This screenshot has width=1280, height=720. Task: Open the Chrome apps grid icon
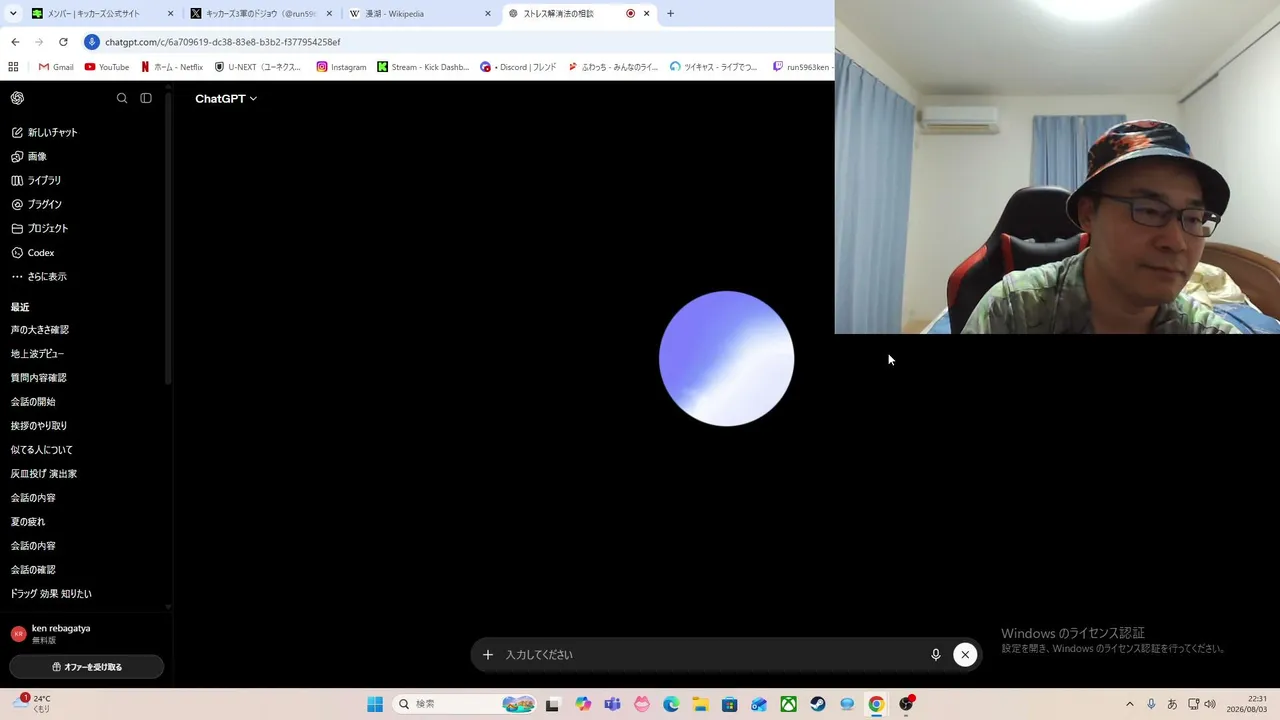click(x=13, y=67)
